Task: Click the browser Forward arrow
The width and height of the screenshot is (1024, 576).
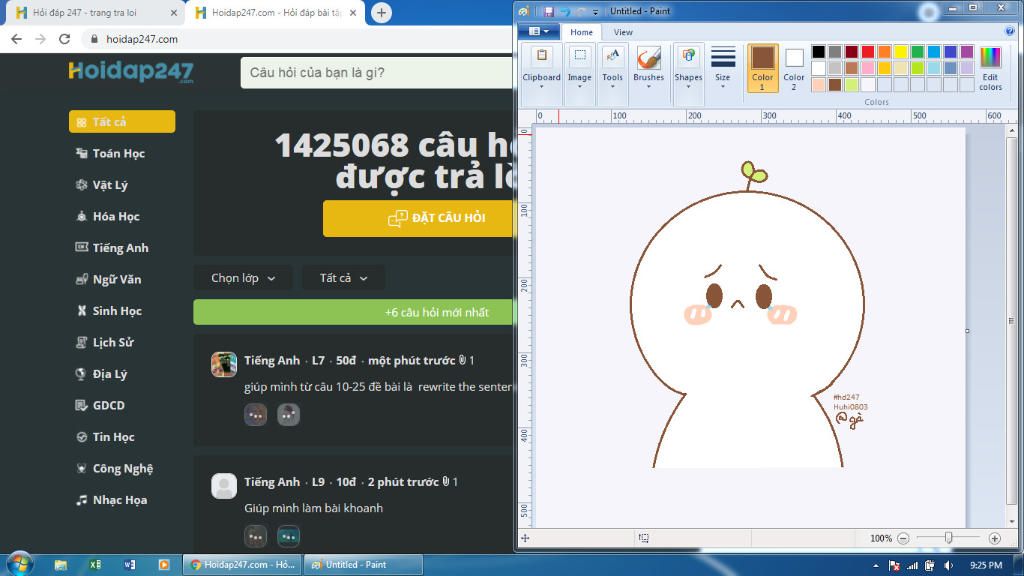Action: point(40,39)
